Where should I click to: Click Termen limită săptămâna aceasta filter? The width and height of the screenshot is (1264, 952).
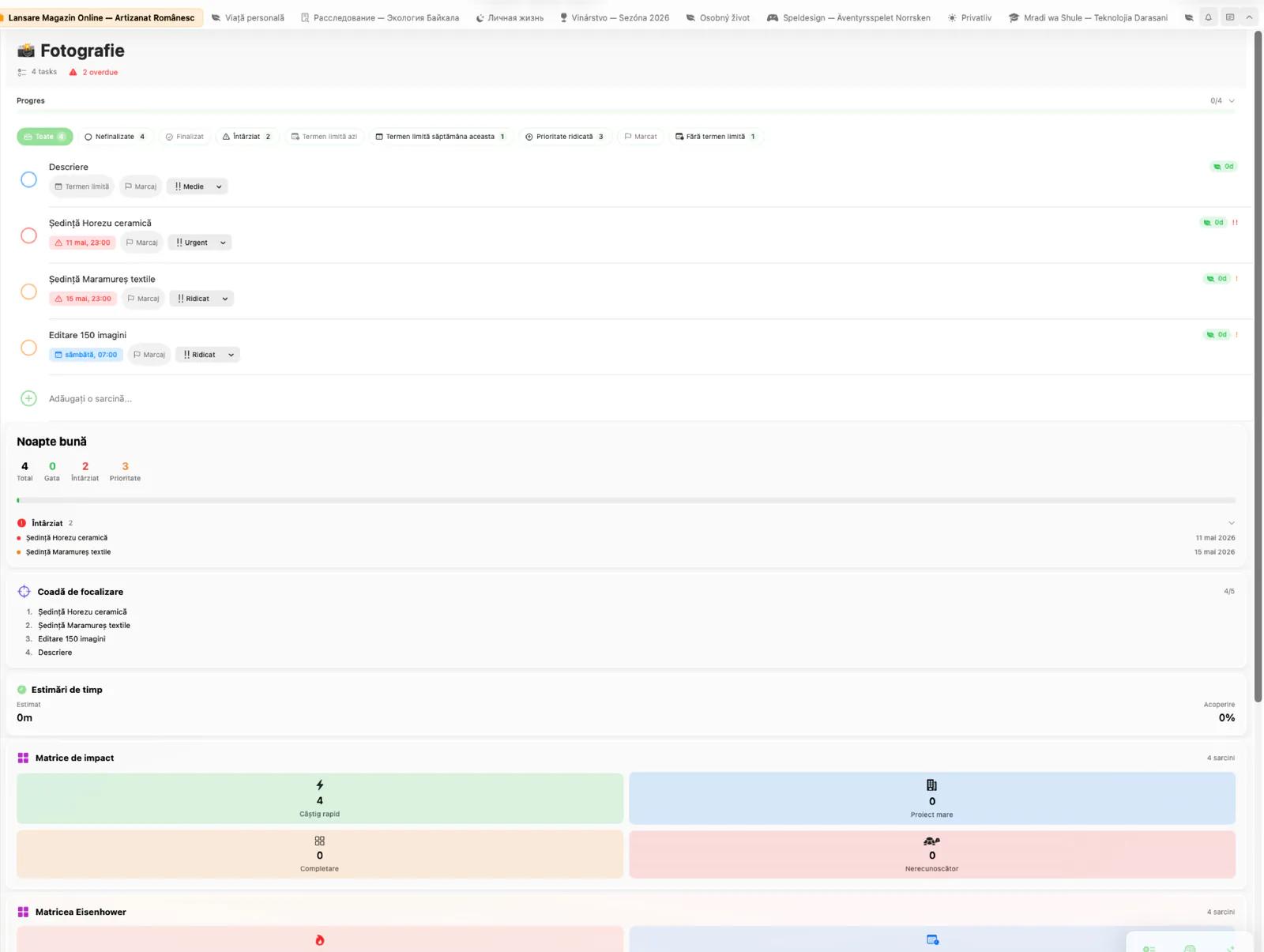tap(440, 137)
